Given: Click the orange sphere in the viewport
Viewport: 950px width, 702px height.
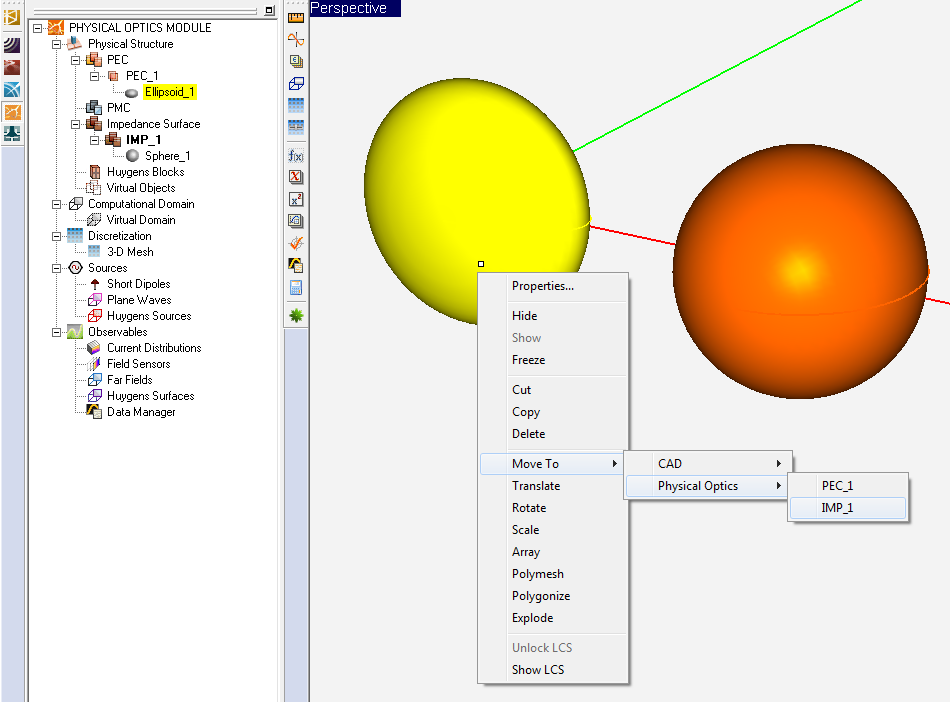Looking at the screenshot, I should coord(800,270).
